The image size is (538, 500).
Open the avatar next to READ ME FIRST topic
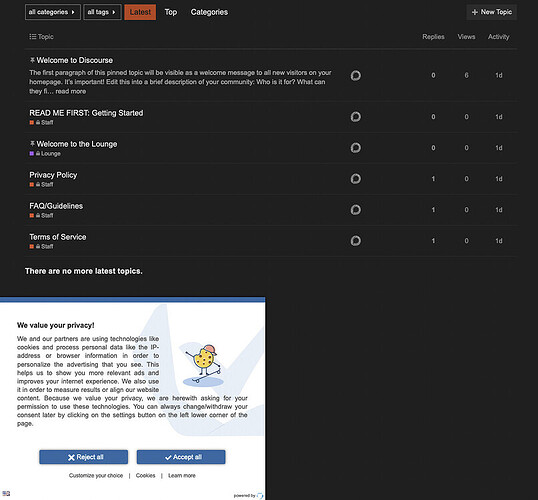coord(355,117)
